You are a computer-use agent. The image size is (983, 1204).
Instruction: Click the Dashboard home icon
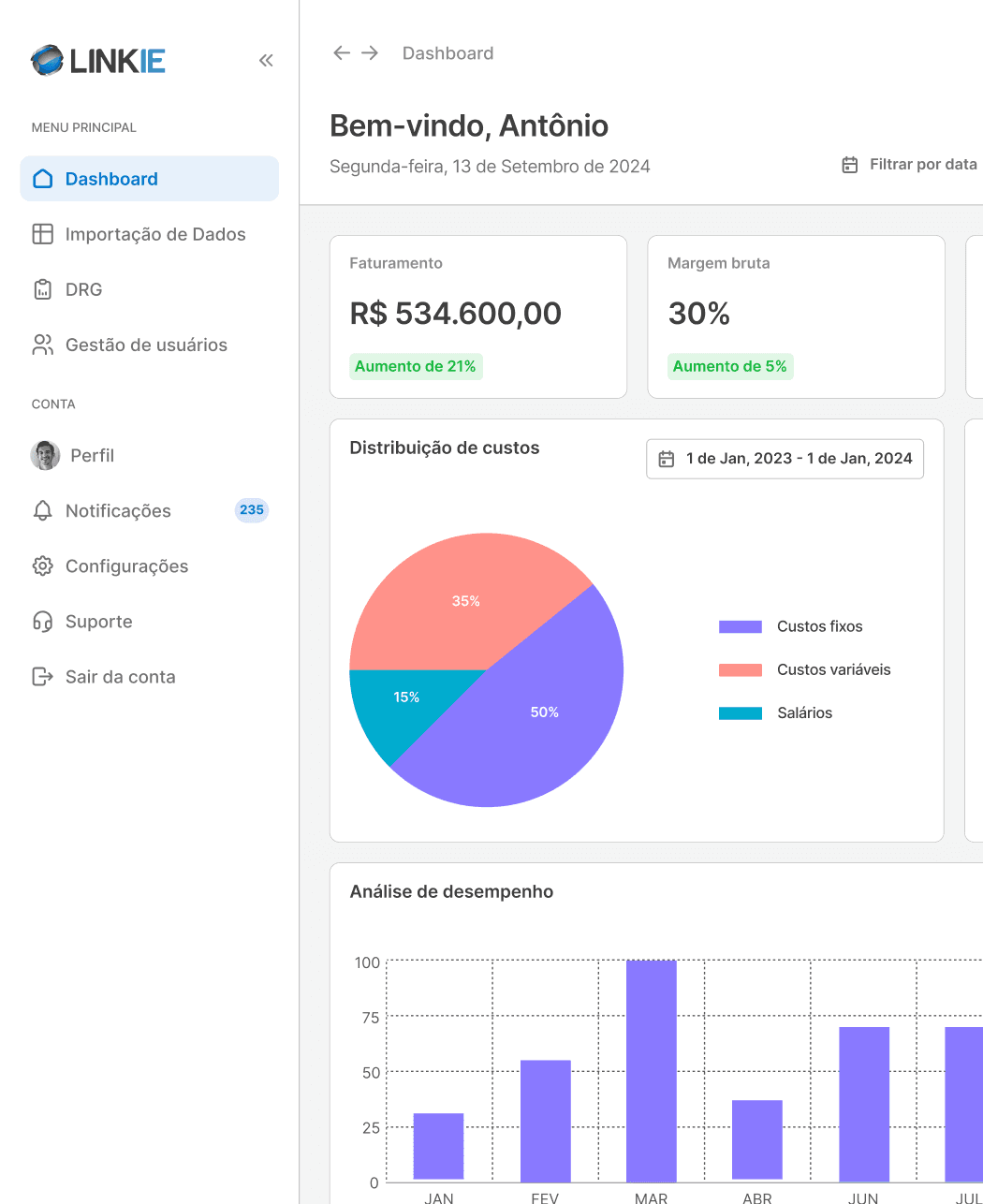pos(43,179)
